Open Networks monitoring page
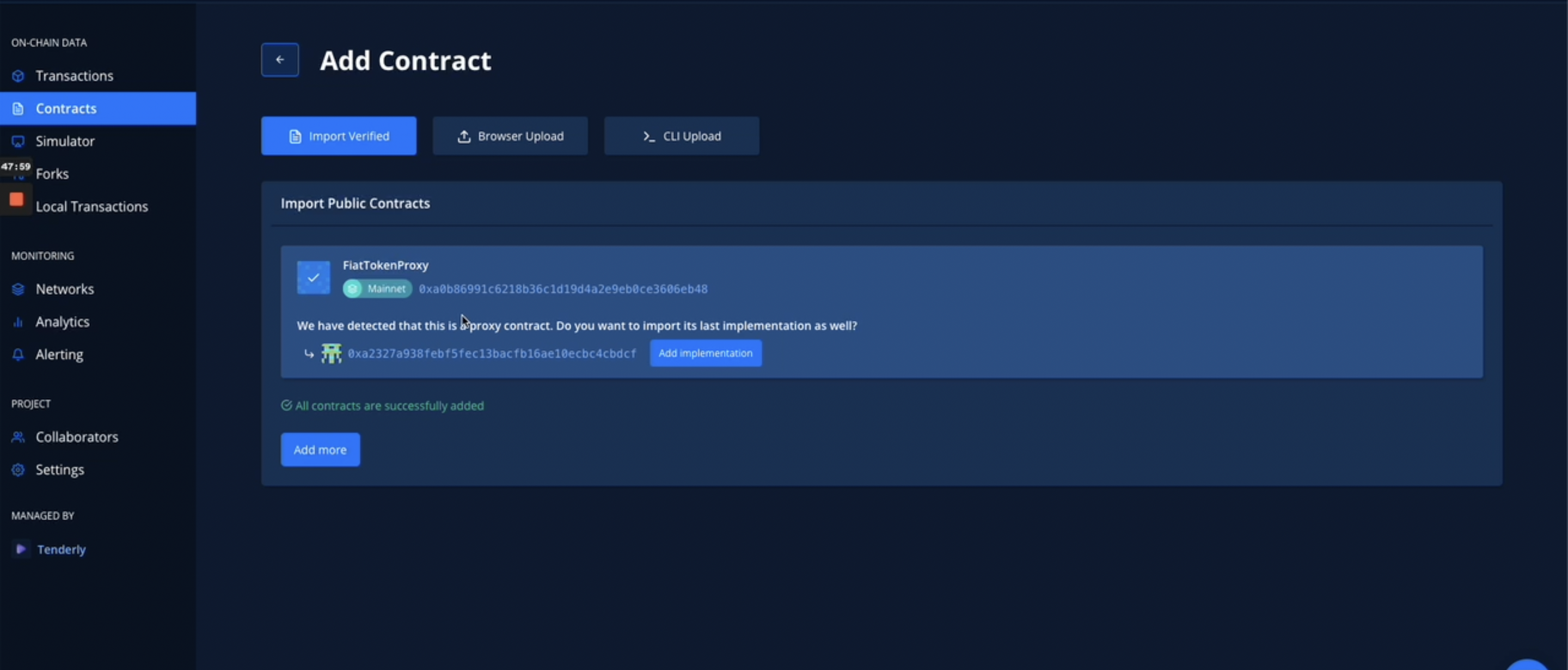The width and height of the screenshot is (1568, 670). 98,289
